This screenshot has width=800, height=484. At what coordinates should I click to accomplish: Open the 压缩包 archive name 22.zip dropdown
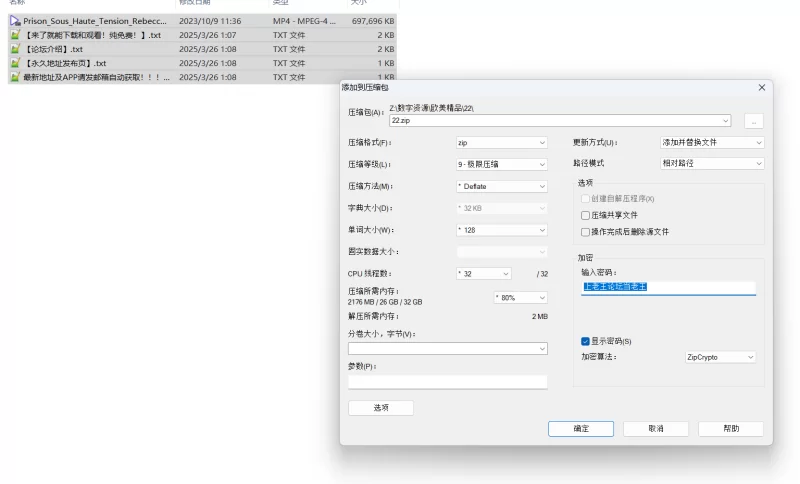click(x=725, y=121)
